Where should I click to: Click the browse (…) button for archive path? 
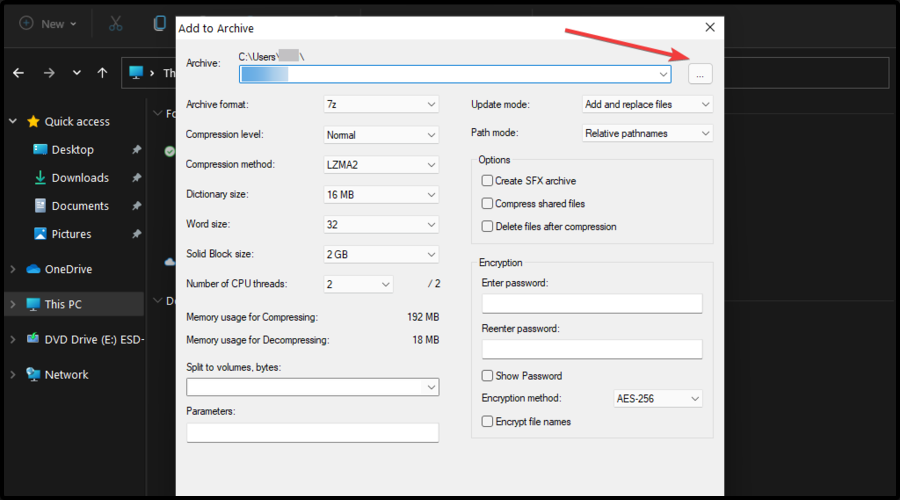(700, 74)
